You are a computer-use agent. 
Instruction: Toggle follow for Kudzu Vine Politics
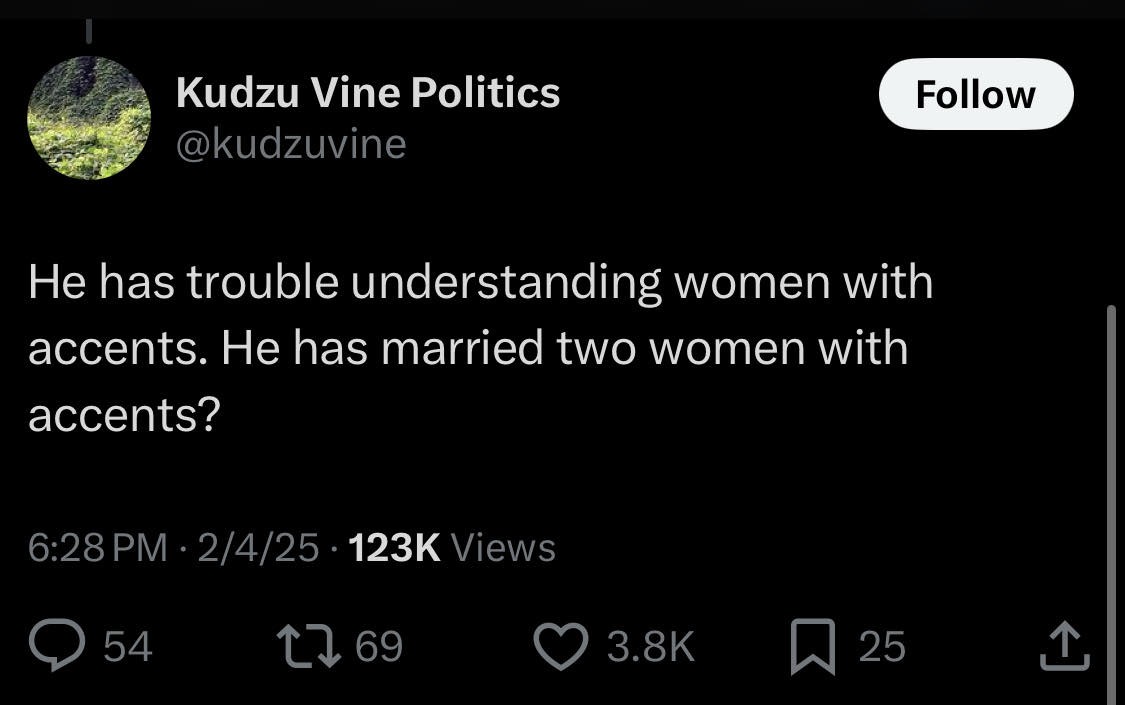[x=975, y=94]
